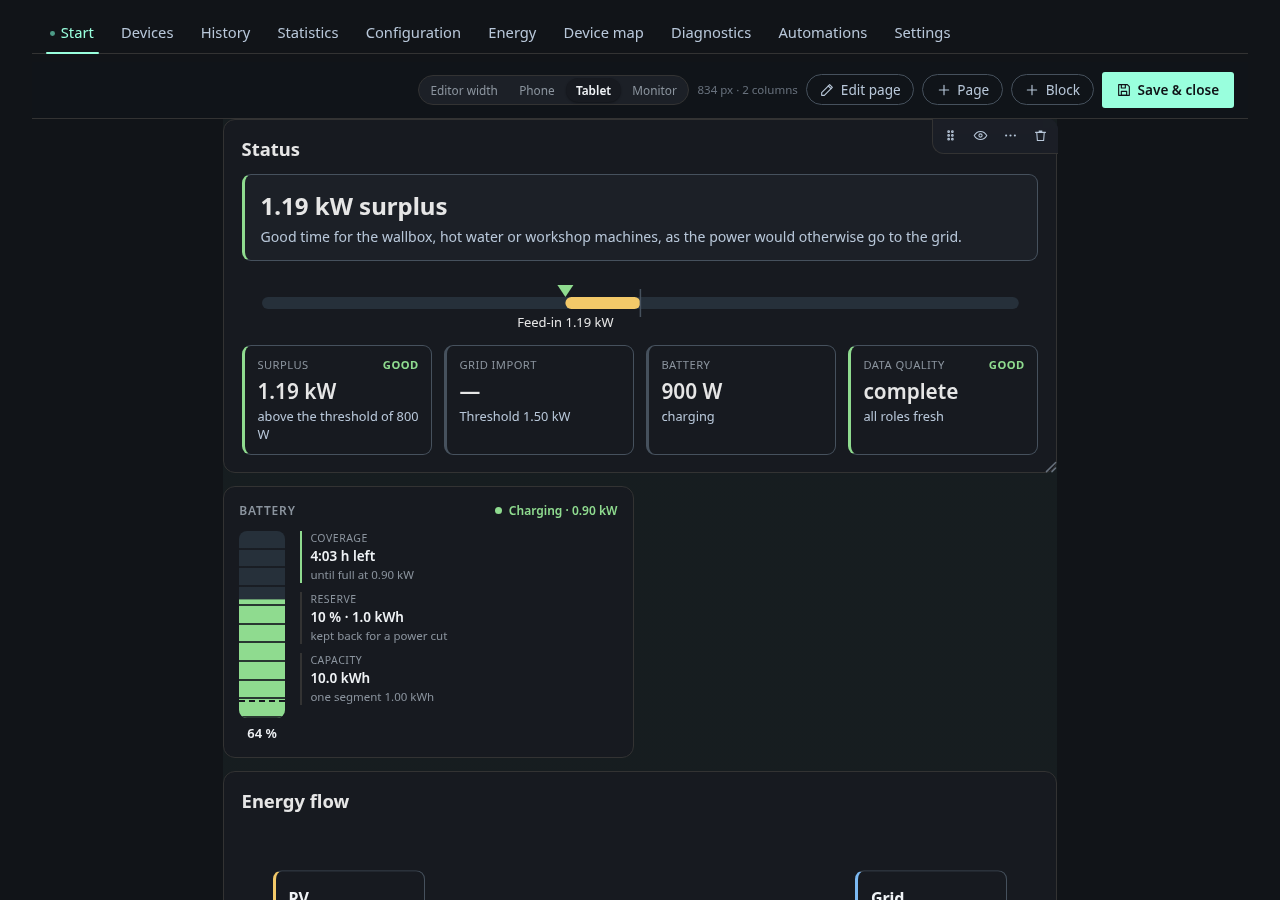
Task: Select the Grid node in Energy flow
Action: (931, 886)
